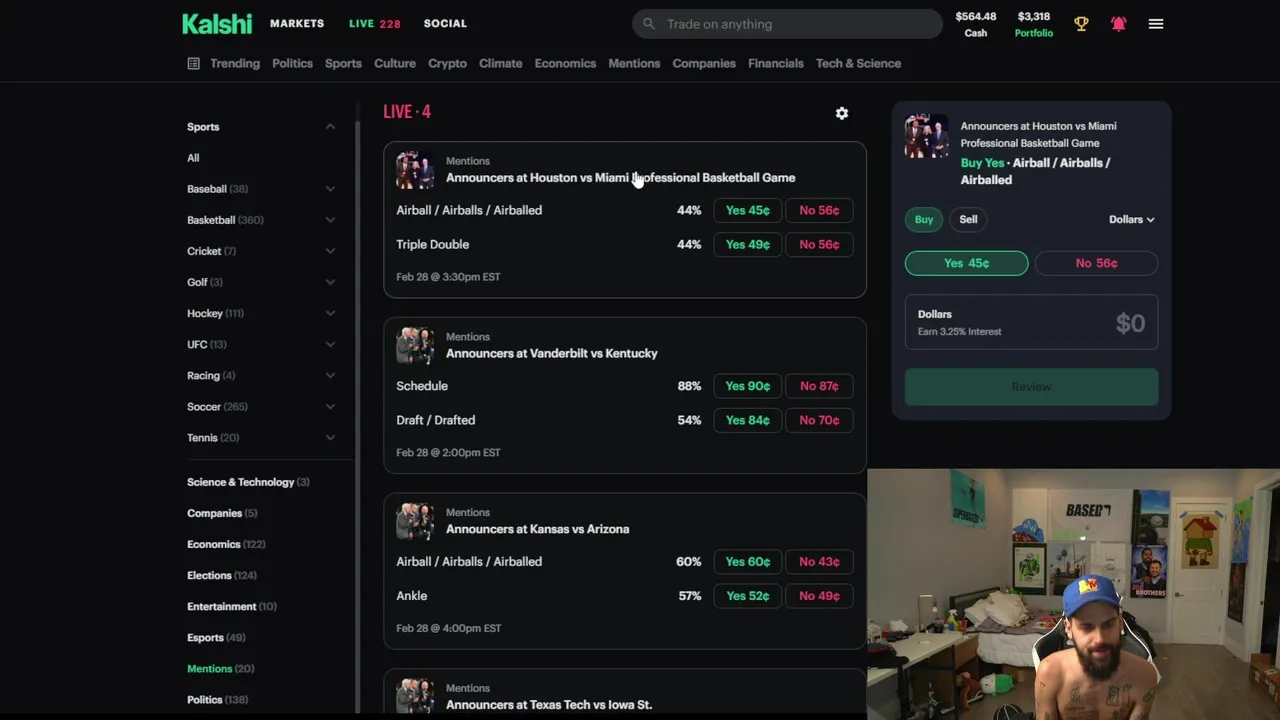Viewport: 1280px width, 720px height.
Task: Open Announcers at Texas Tech vs Iowa St.
Action: (548, 705)
